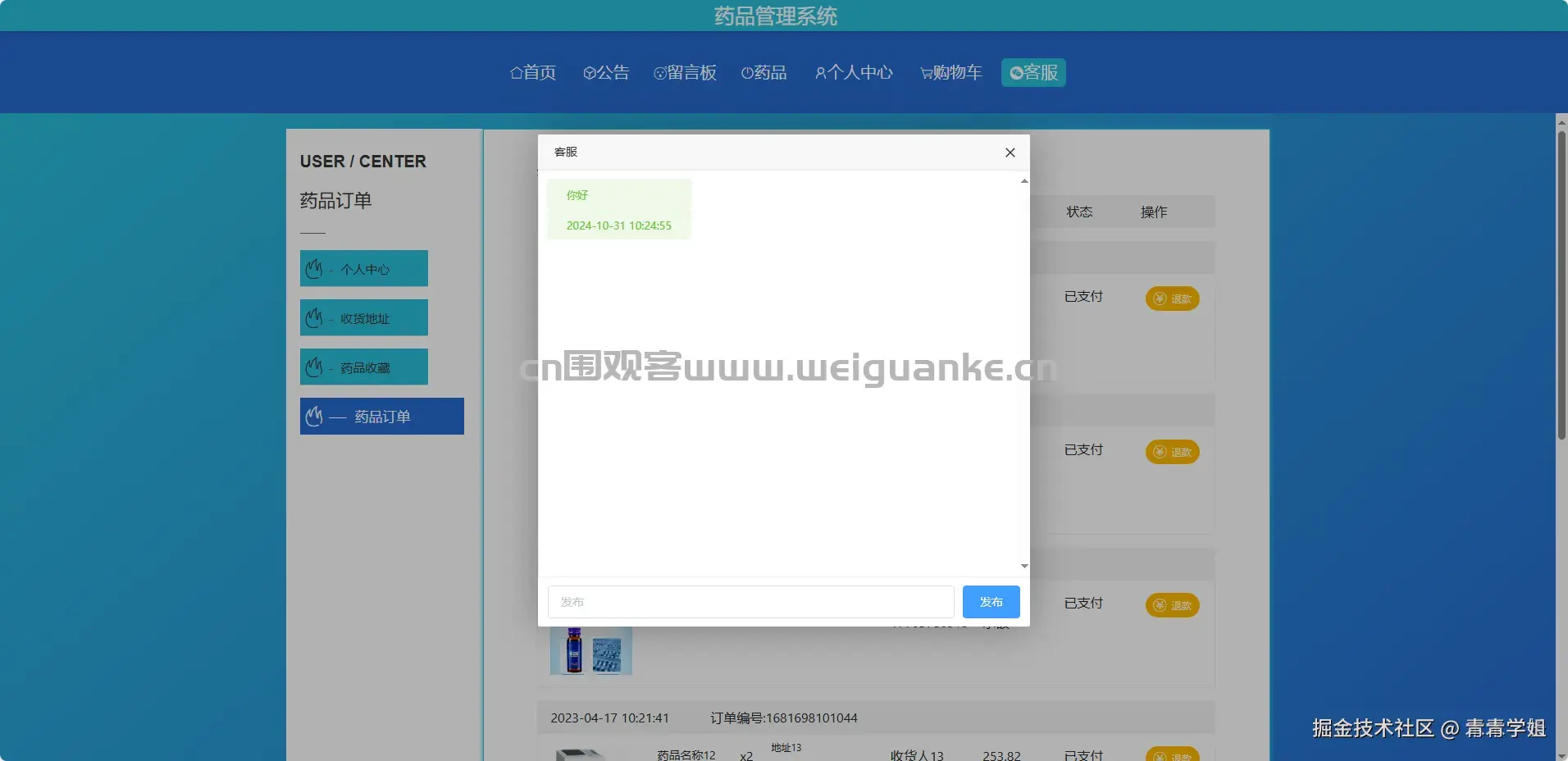
Task: Click the 操作 column header
Action: [1154, 212]
